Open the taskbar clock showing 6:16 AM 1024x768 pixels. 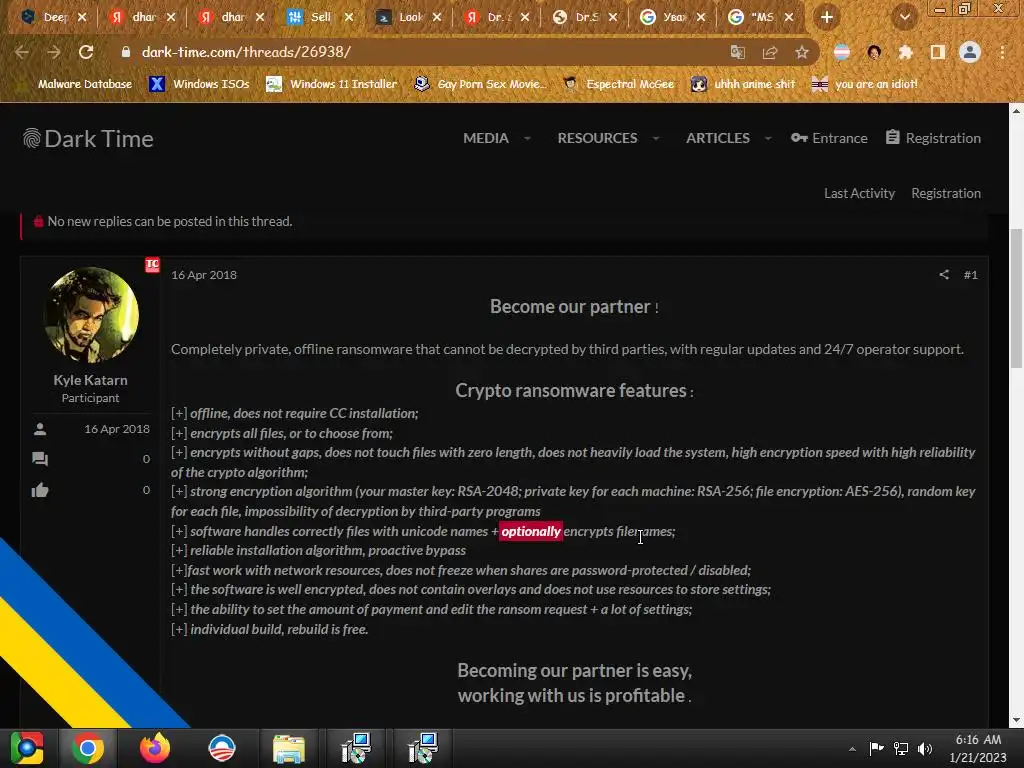pos(978,748)
